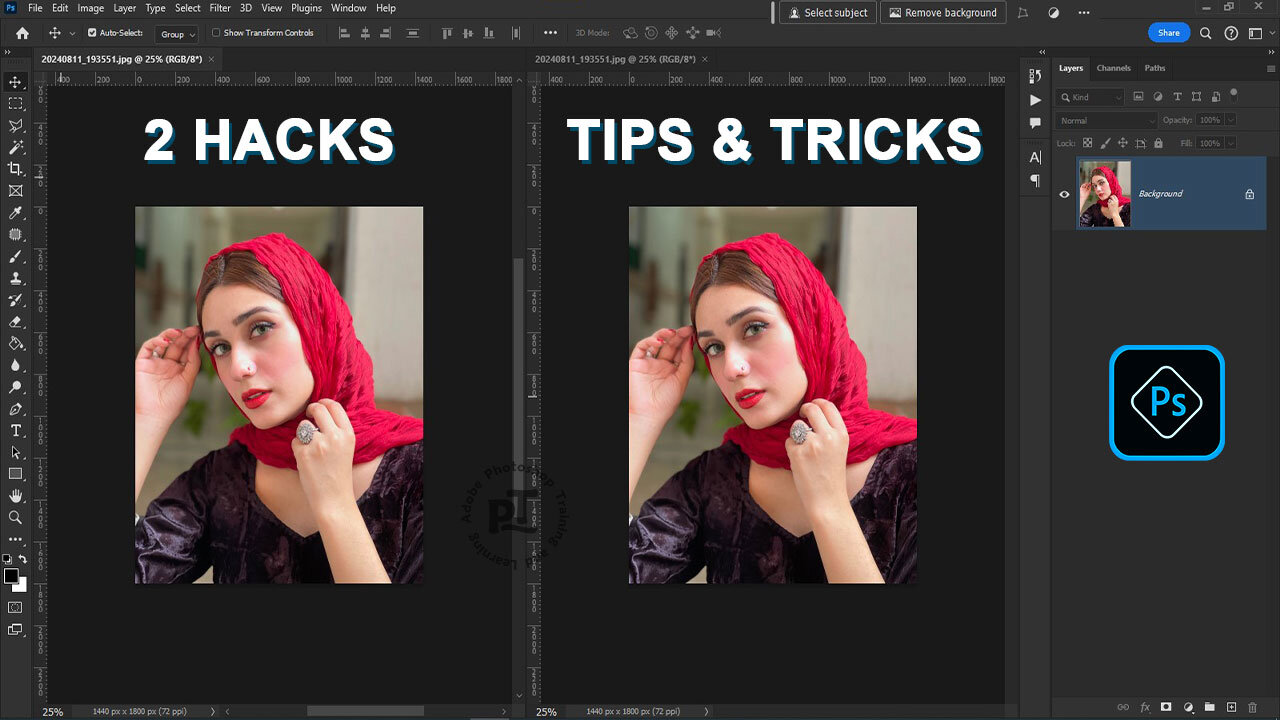This screenshot has height=720, width=1280.
Task: Select the History Brush tool
Action: click(x=15, y=300)
